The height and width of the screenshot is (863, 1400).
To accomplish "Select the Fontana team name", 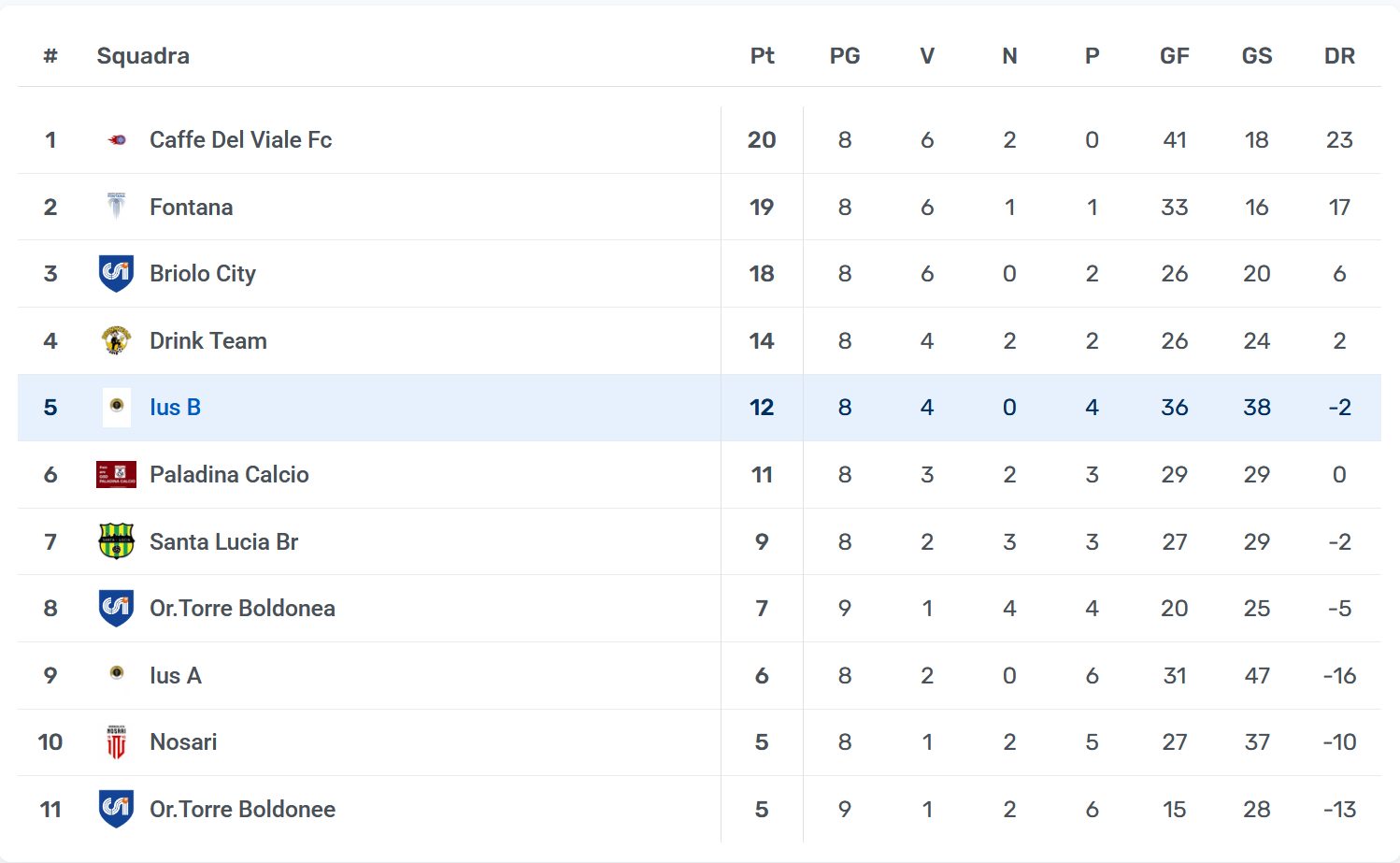I will point(191,208).
